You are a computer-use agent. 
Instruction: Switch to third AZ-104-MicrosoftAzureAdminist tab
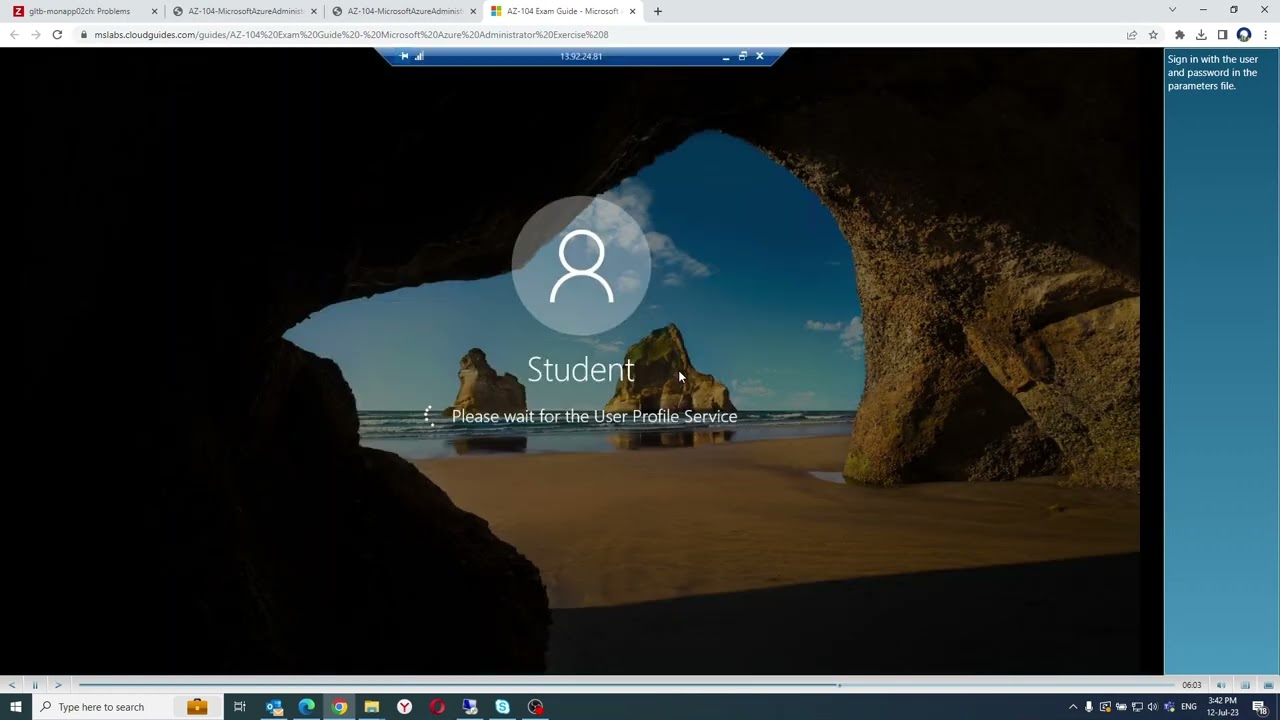pyautogui.click(x=403, y=11)
